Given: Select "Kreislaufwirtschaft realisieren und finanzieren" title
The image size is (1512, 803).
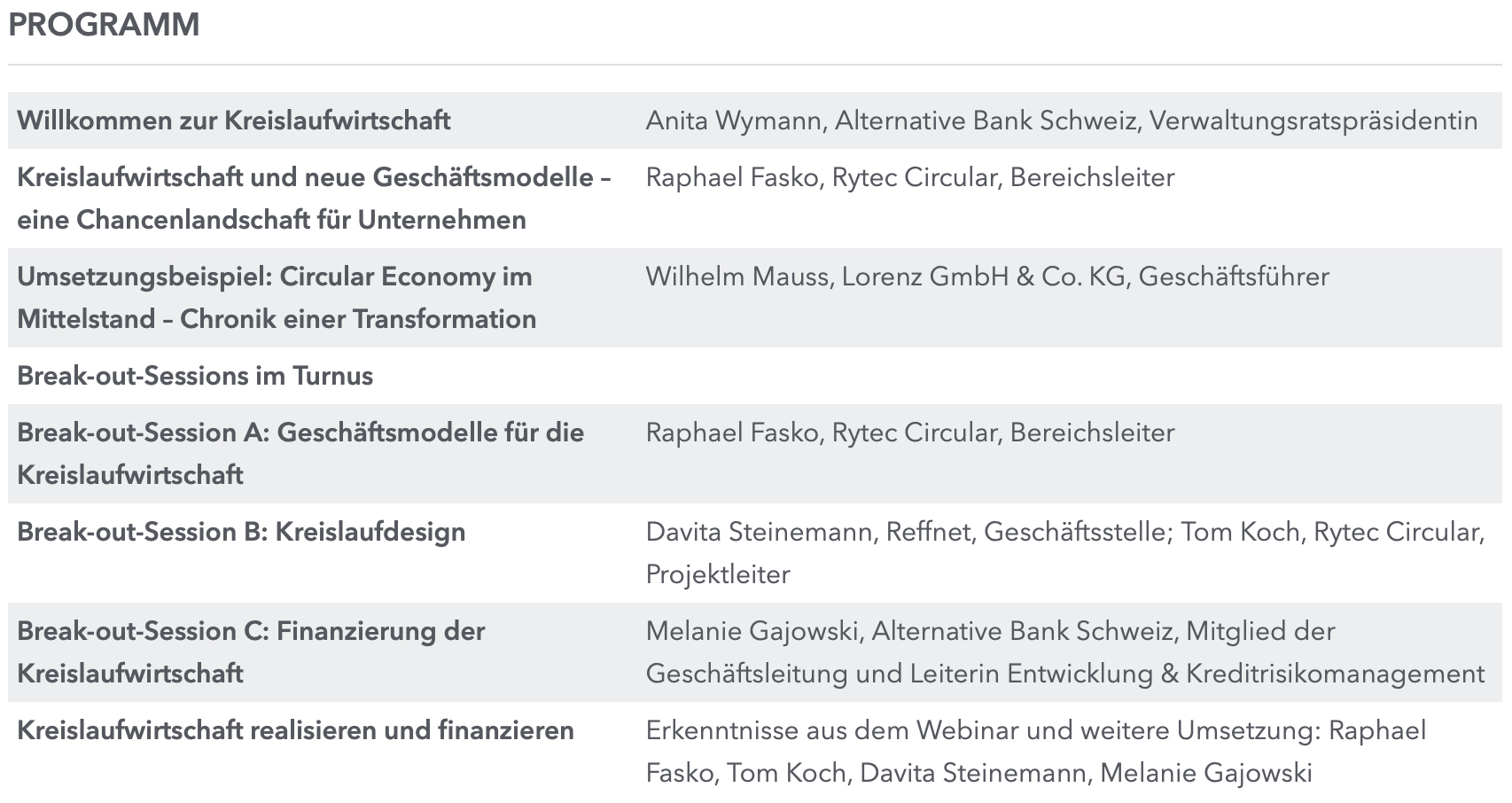Looking at the screenshot, I should (295, 730).
